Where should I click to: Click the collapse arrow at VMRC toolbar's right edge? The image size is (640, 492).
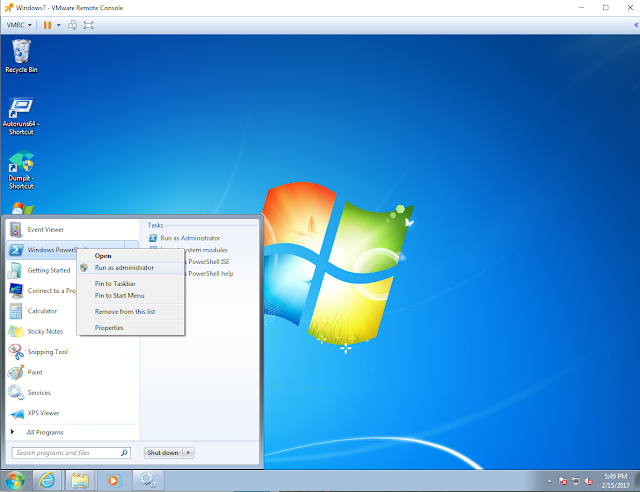[x=636, y=25]
